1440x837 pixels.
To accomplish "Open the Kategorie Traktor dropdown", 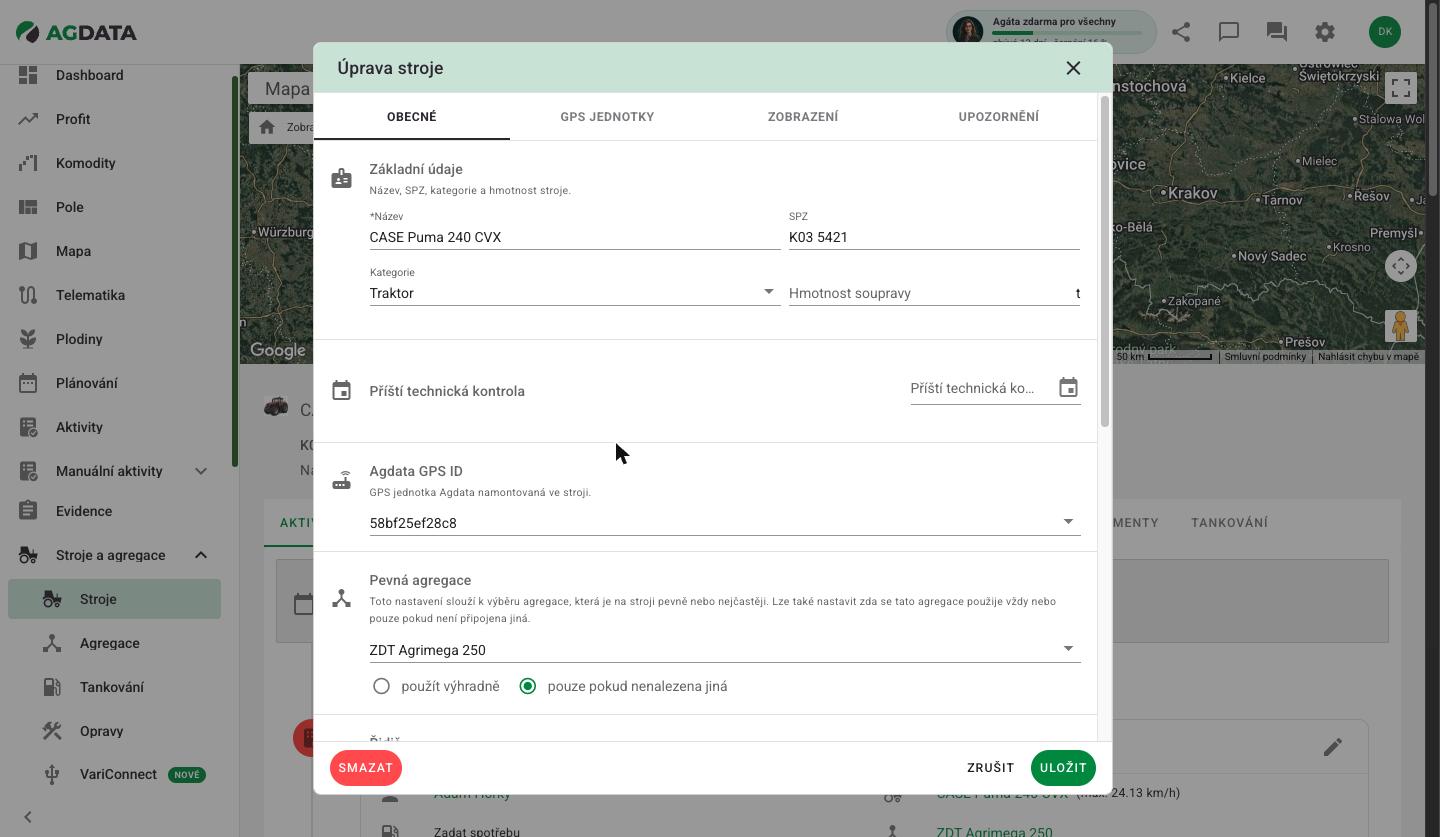I will (x=574, y=293).
